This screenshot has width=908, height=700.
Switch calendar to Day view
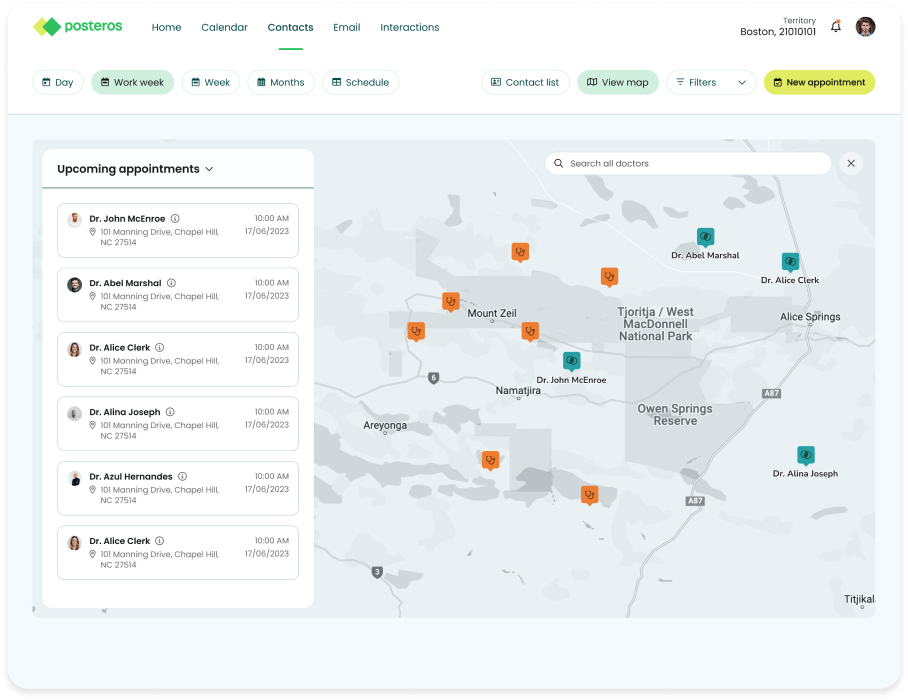(x=57, y=83)
